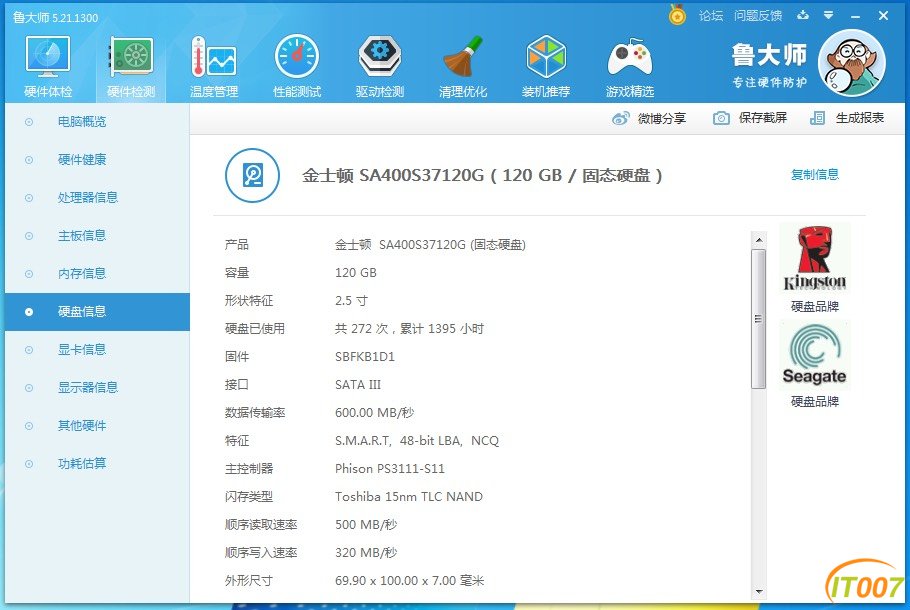This screenshot has width=910, height=610.
Task: Click the dimensions value 69.90 x 100.00 x 7.00 毫米
Action: point(409,580)
